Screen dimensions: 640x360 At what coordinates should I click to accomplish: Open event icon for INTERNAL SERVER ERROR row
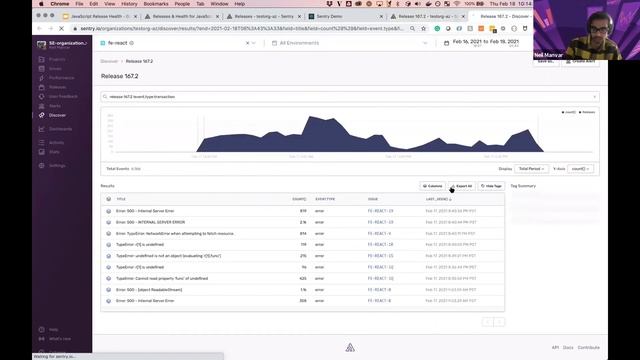(x=109, y=222)
